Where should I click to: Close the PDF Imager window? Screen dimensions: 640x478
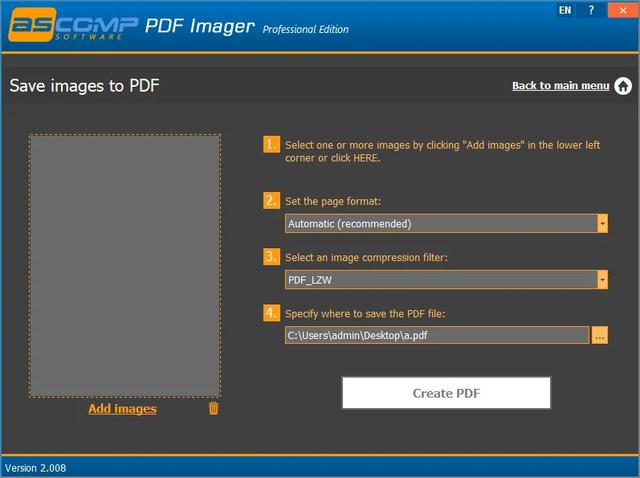click(x=623, y=11)
